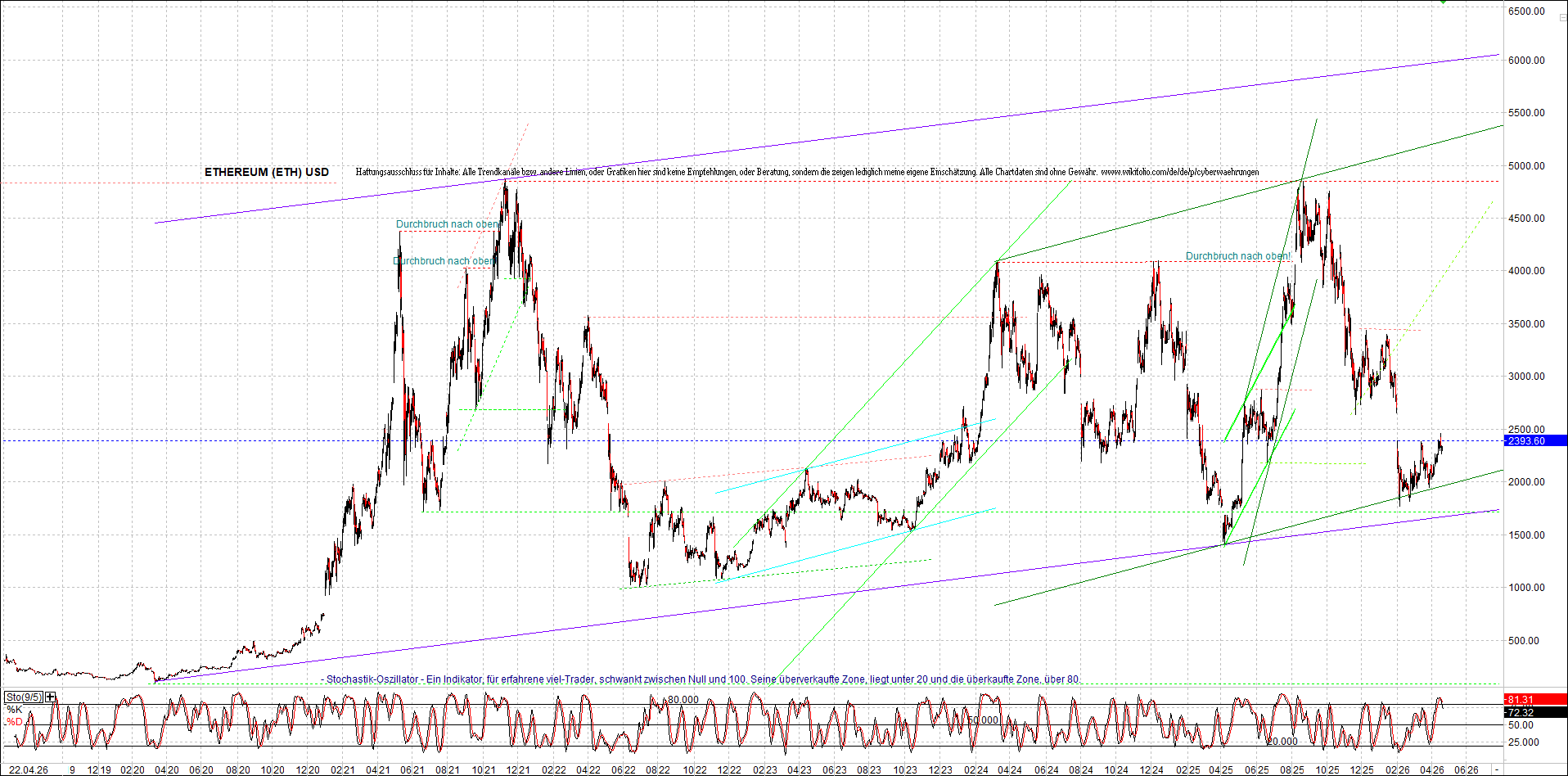Click the 6500.00 price axis label

(1526, 11)
